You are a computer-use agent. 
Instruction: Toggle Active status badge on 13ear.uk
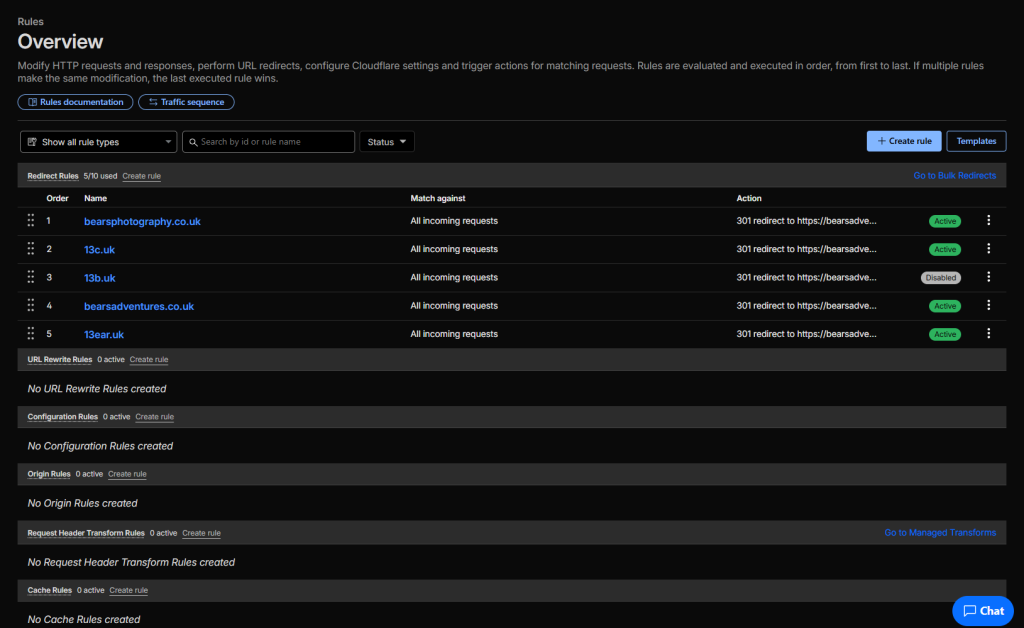point(944,335)
